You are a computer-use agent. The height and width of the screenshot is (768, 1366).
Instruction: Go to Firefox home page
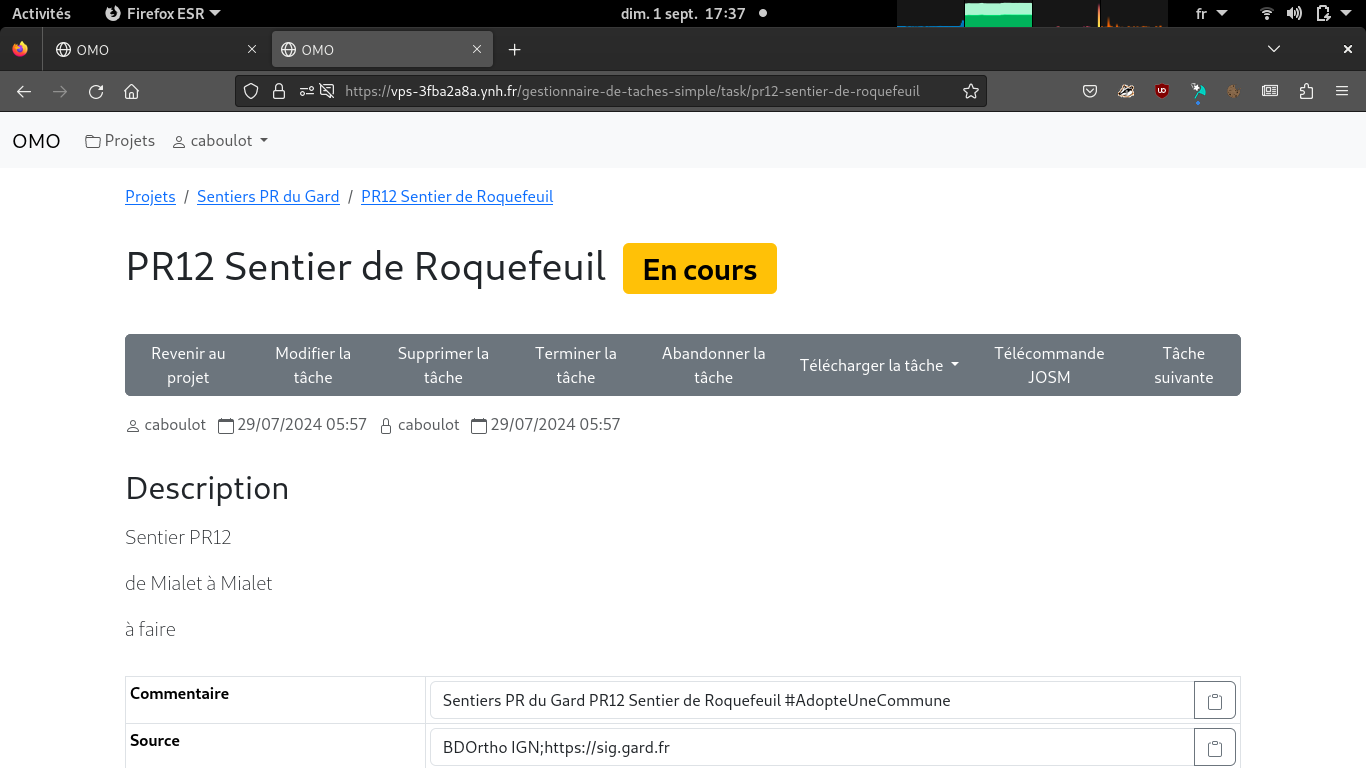131,91
